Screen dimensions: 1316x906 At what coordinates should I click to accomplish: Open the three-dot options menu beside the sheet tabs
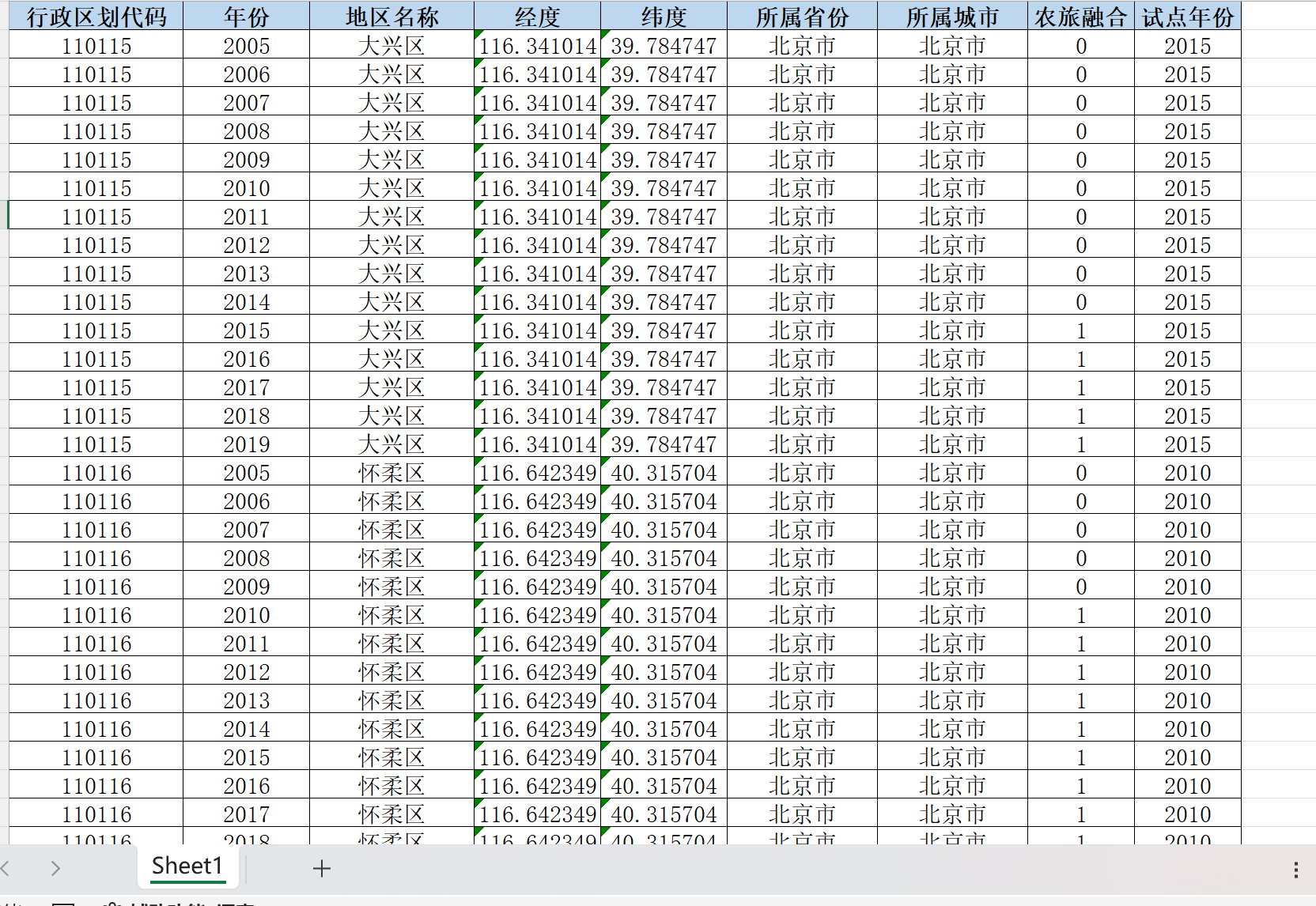pyautogui.click(x=1295, y=870)
